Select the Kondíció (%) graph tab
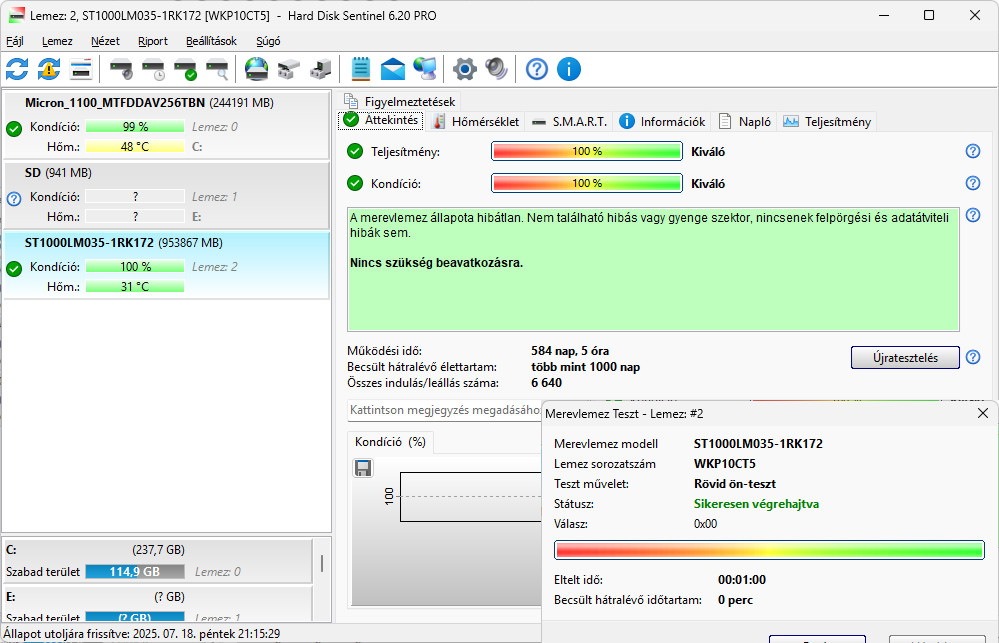The width and height of the screenshot is (999, 643). pos(391,442)
